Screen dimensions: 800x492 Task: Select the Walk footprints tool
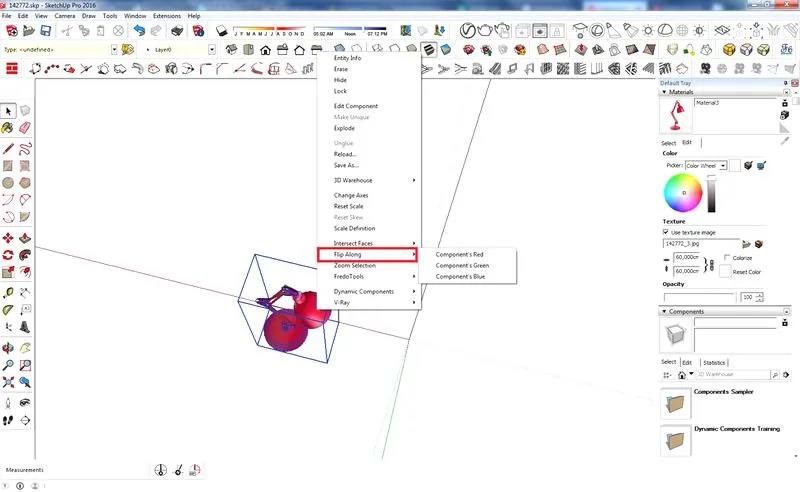point(8,420)
